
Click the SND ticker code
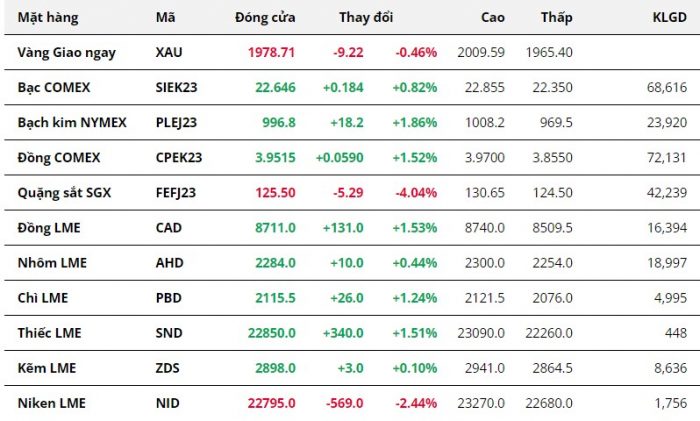click(170, 332)
